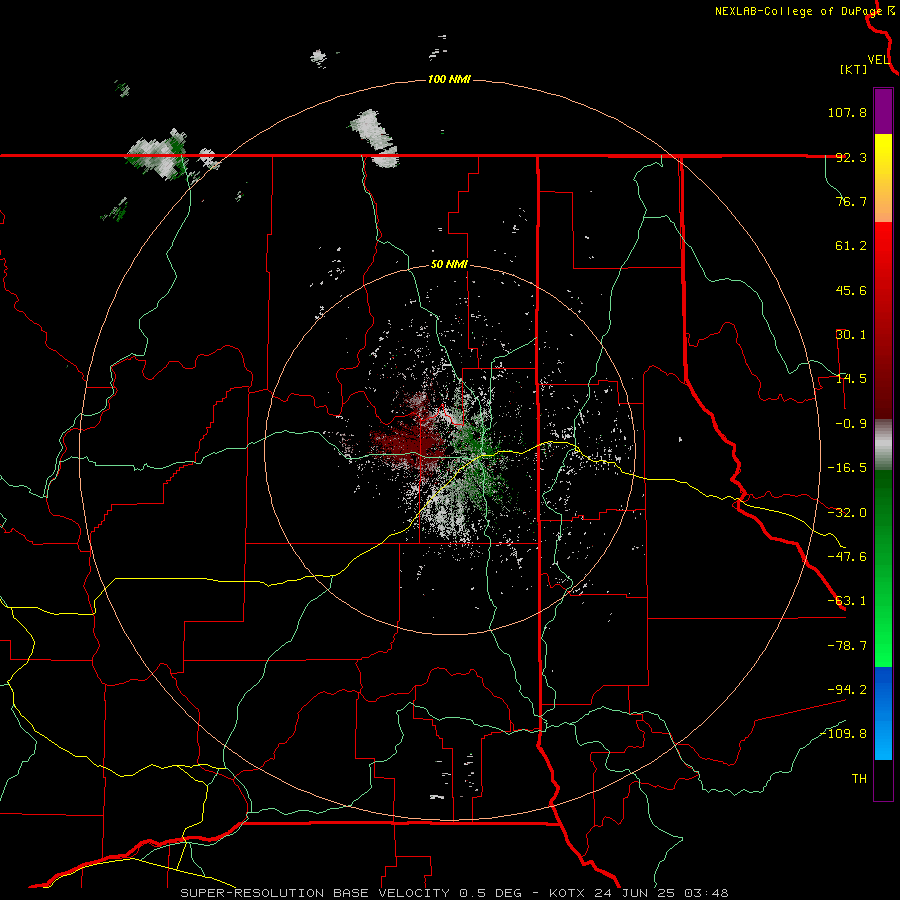Click the -63.1 scale value

coord(847,601)
